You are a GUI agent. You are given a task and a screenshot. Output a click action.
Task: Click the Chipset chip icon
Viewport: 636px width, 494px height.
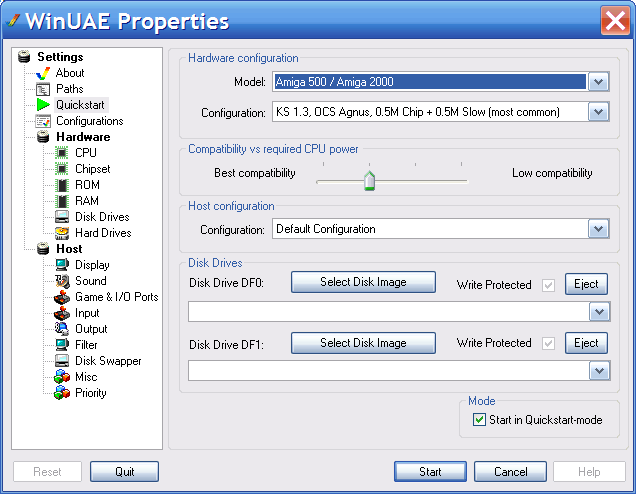[x=62, y=169]
